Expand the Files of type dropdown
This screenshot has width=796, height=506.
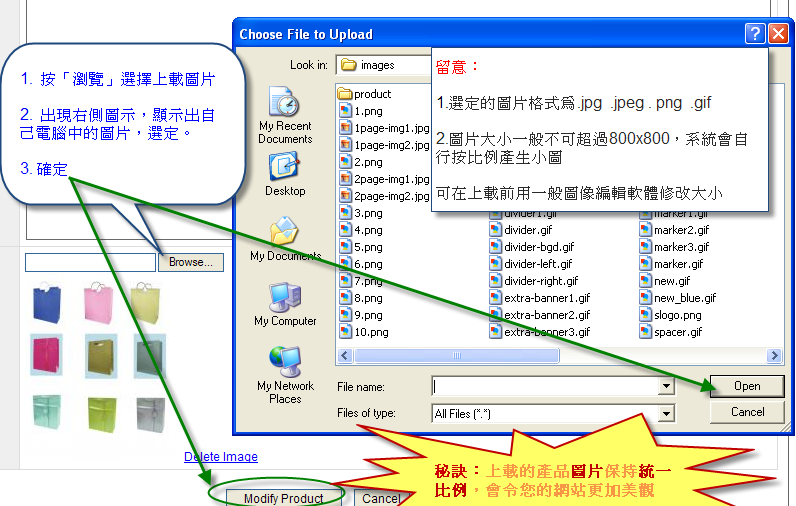pos(667,413)
